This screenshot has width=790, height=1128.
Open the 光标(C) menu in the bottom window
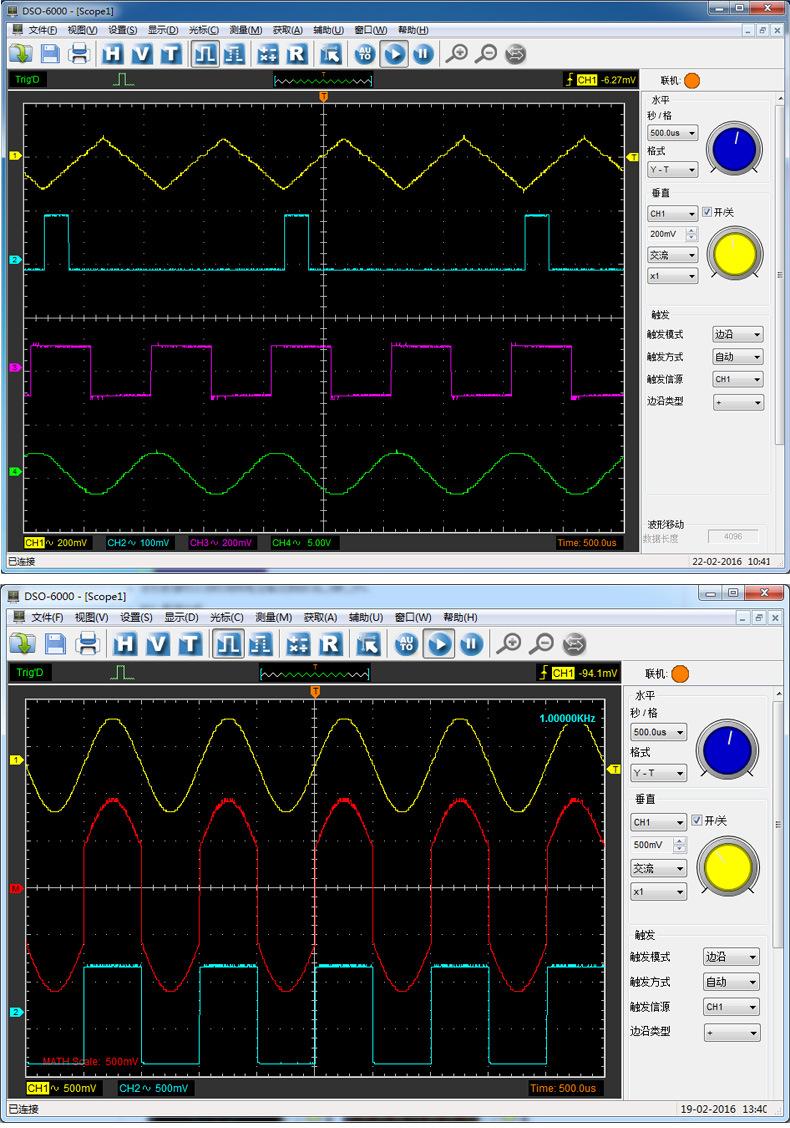tap(227, 618)
